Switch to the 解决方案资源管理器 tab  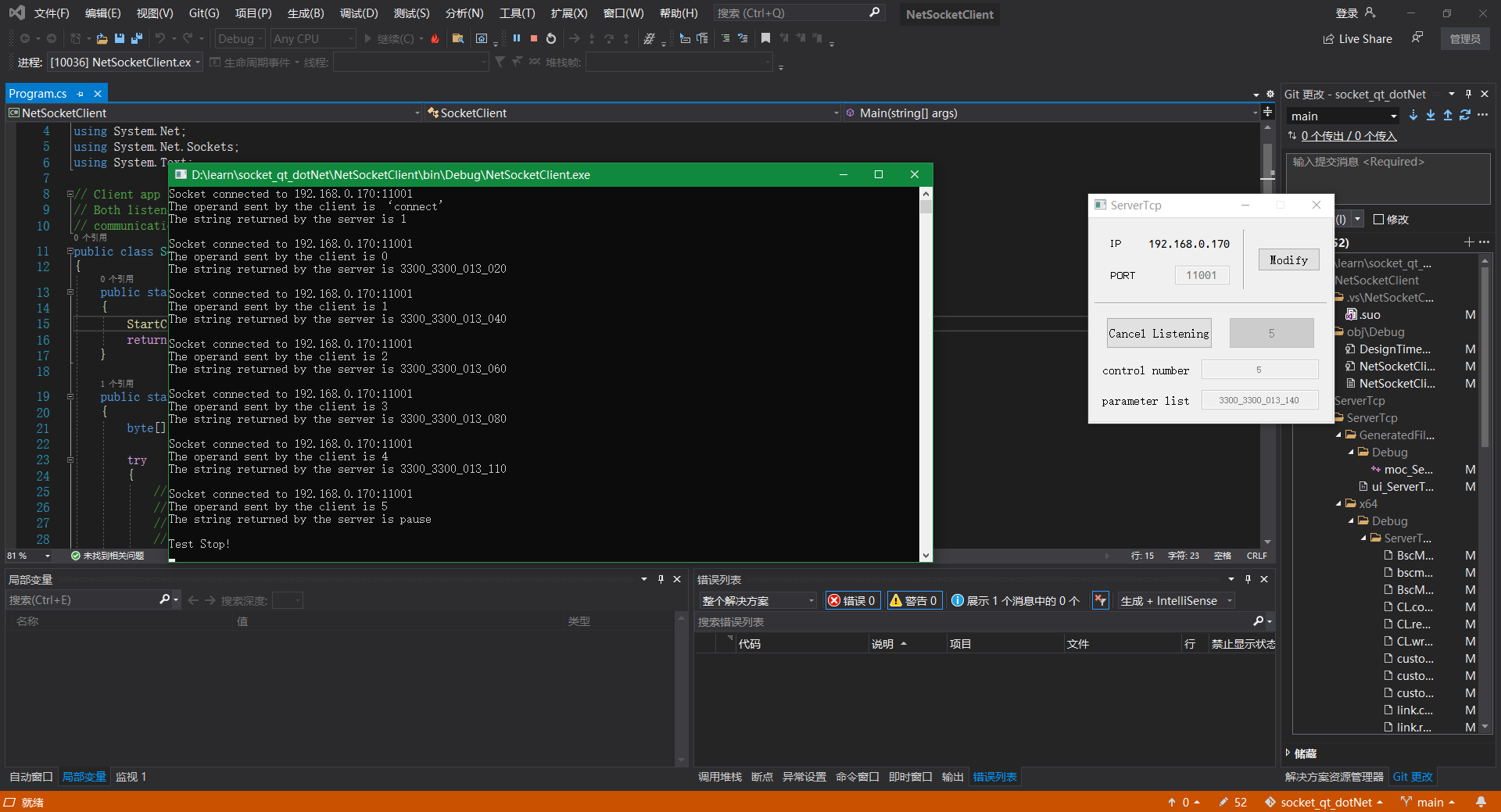[x=1334, y=776]
